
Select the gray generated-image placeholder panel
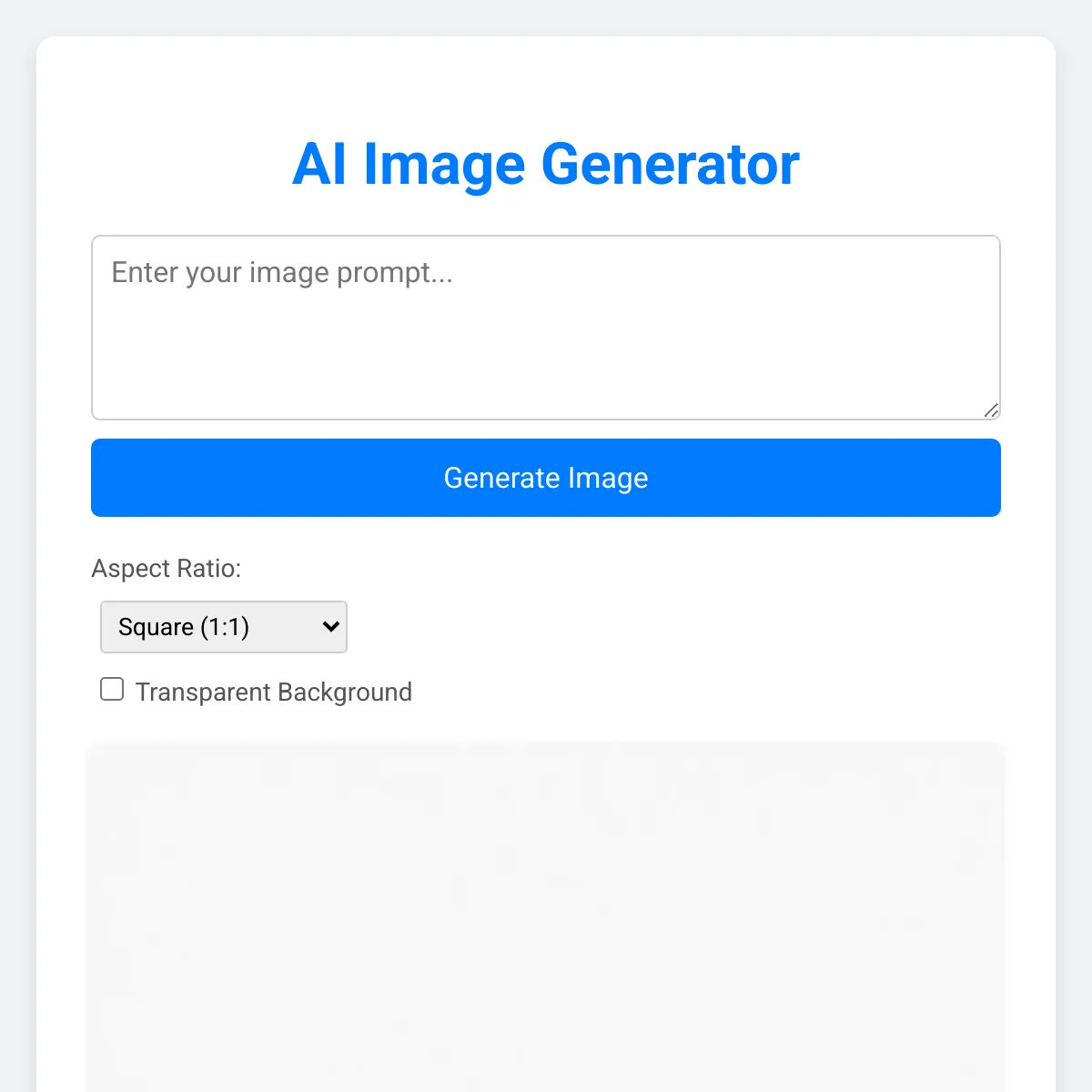[546, 917]
